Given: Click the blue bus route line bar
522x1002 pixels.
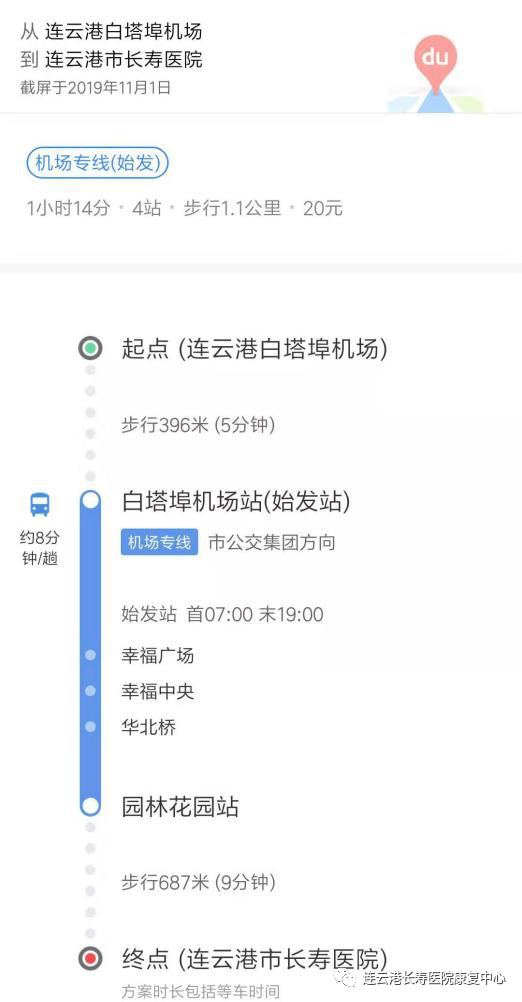Looking at the screenshot, I should pos(91,653).
